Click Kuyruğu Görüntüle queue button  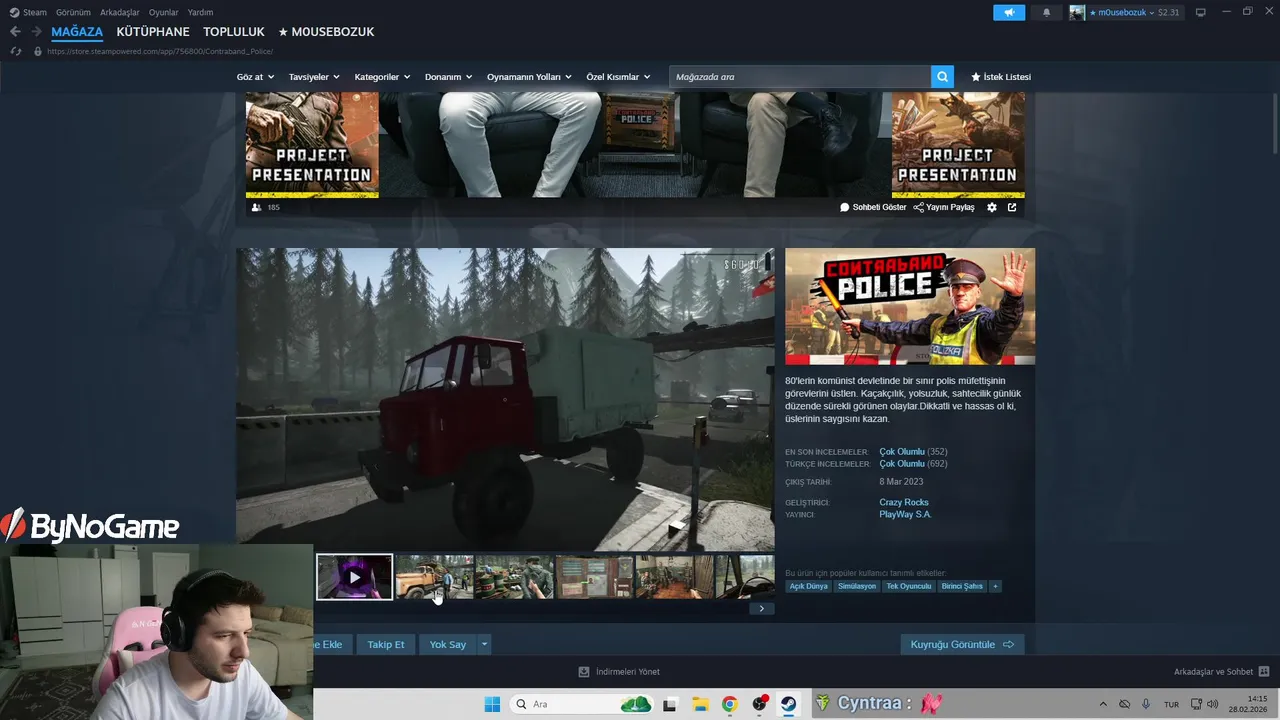(962, 644)
